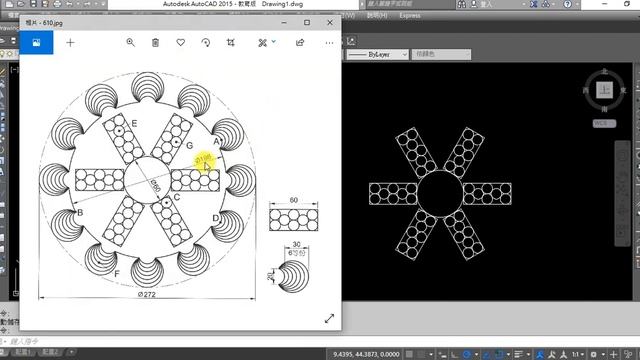The height and width of the screenshot is (360, 640).
Task: Click the Autodesk Exchange Apps X icon
Action: (533, 4)
